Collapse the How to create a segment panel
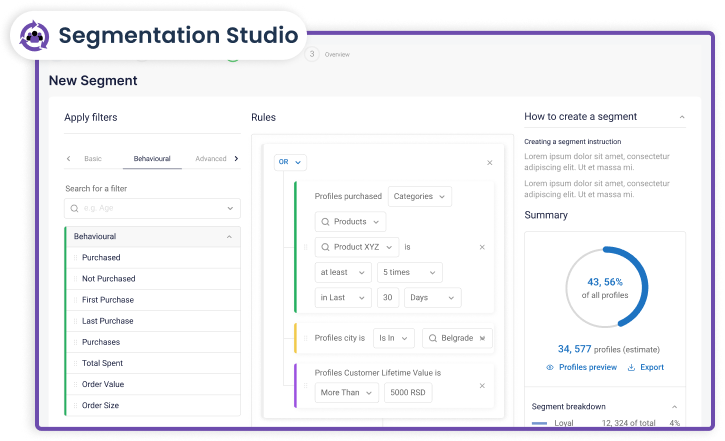 point(682,117)
